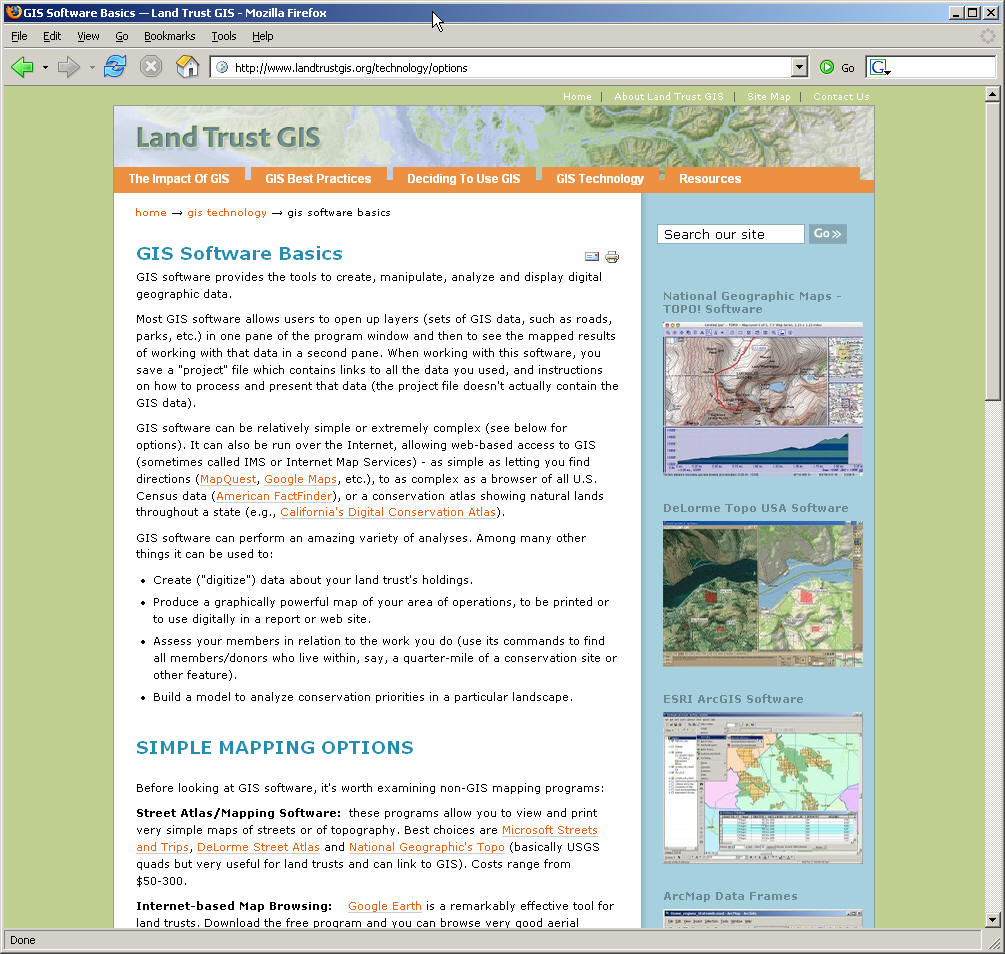Select the Deciding To Use GIS tab
The image size is (1005, 954).
coord(463,179)
